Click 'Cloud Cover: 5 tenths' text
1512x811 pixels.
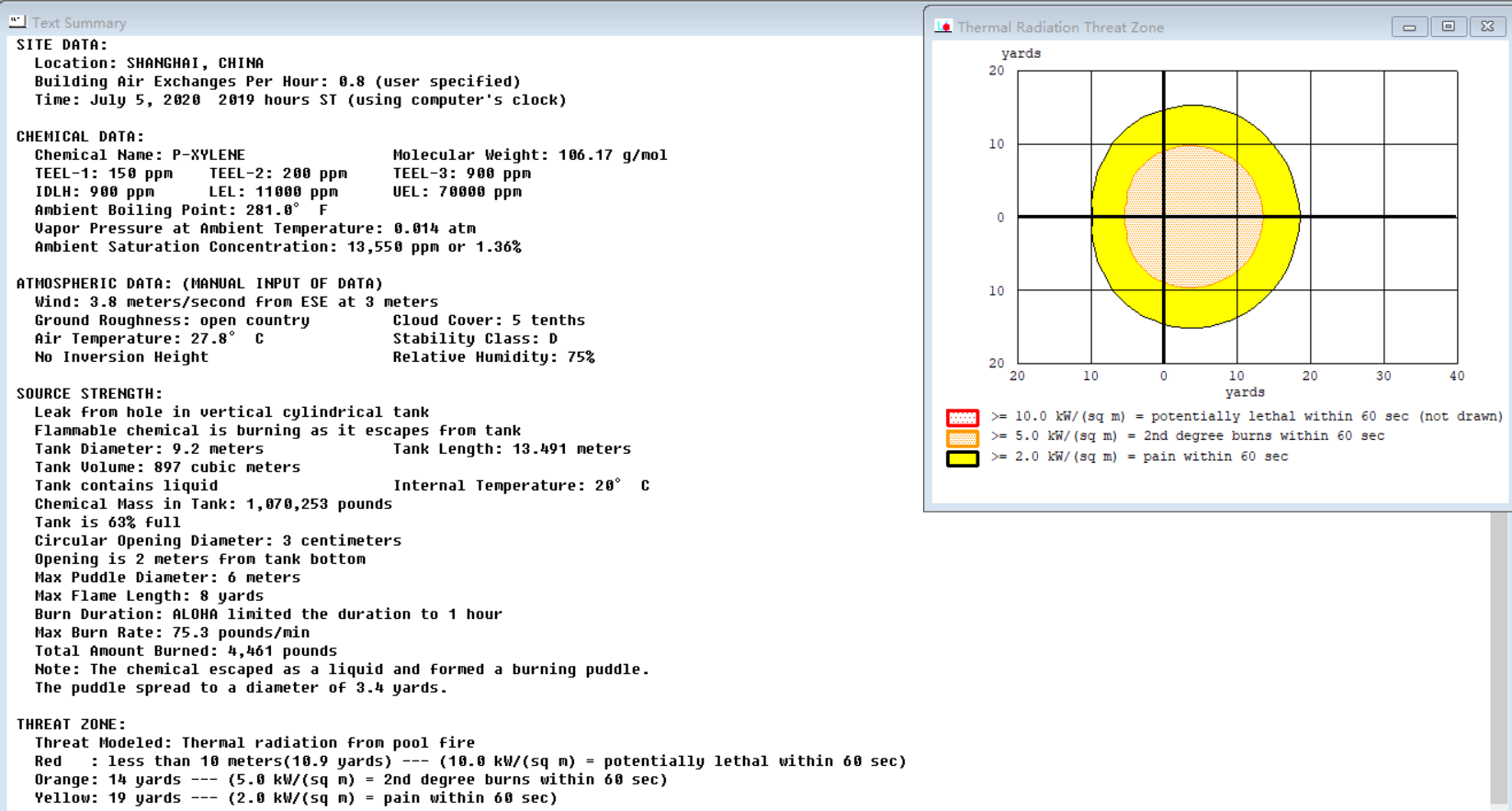489,321
